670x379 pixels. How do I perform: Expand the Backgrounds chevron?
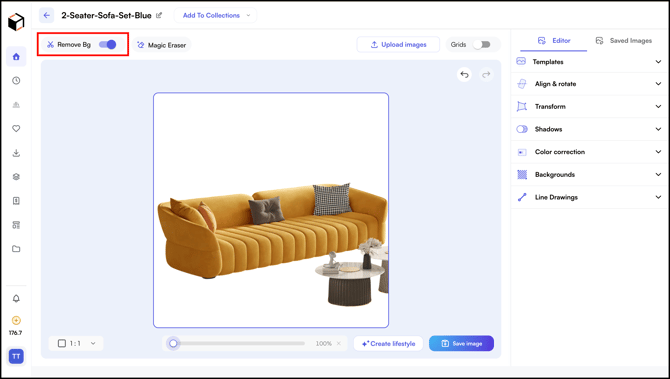(658, 174)
